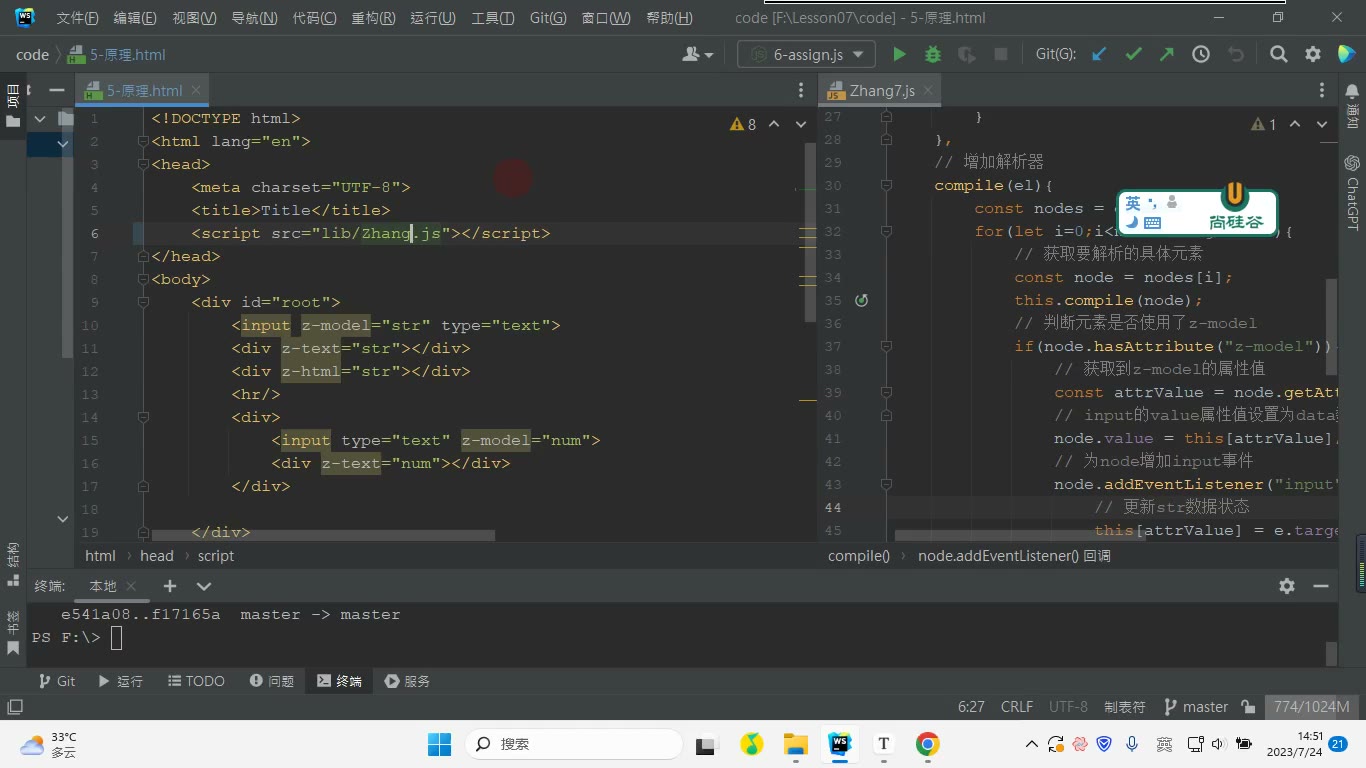Show Git history clock icon
Viewport: 1366px width, 768px height.
[1201, 54]
